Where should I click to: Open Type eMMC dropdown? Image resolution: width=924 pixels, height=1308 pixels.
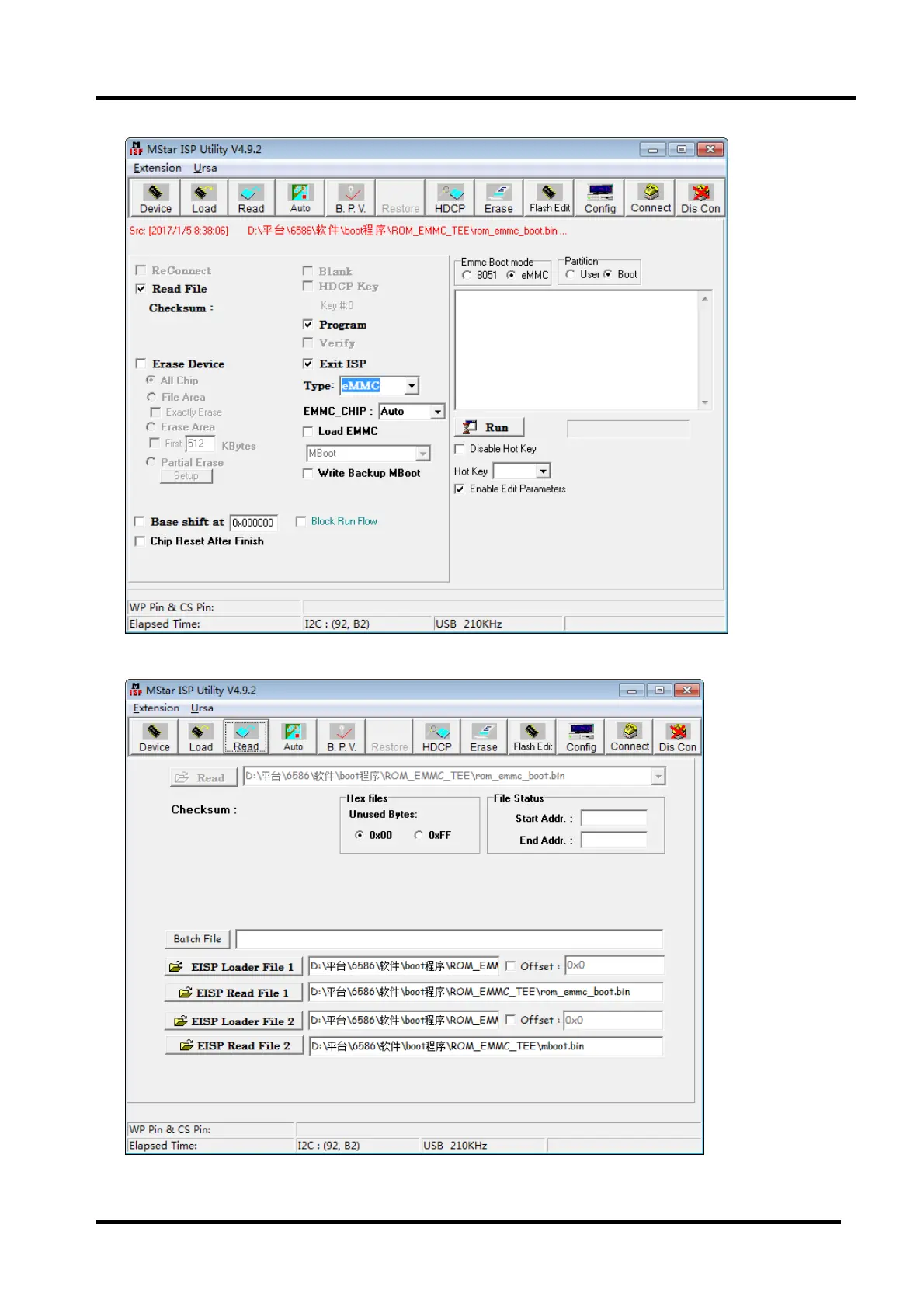(x=412, y=385)
